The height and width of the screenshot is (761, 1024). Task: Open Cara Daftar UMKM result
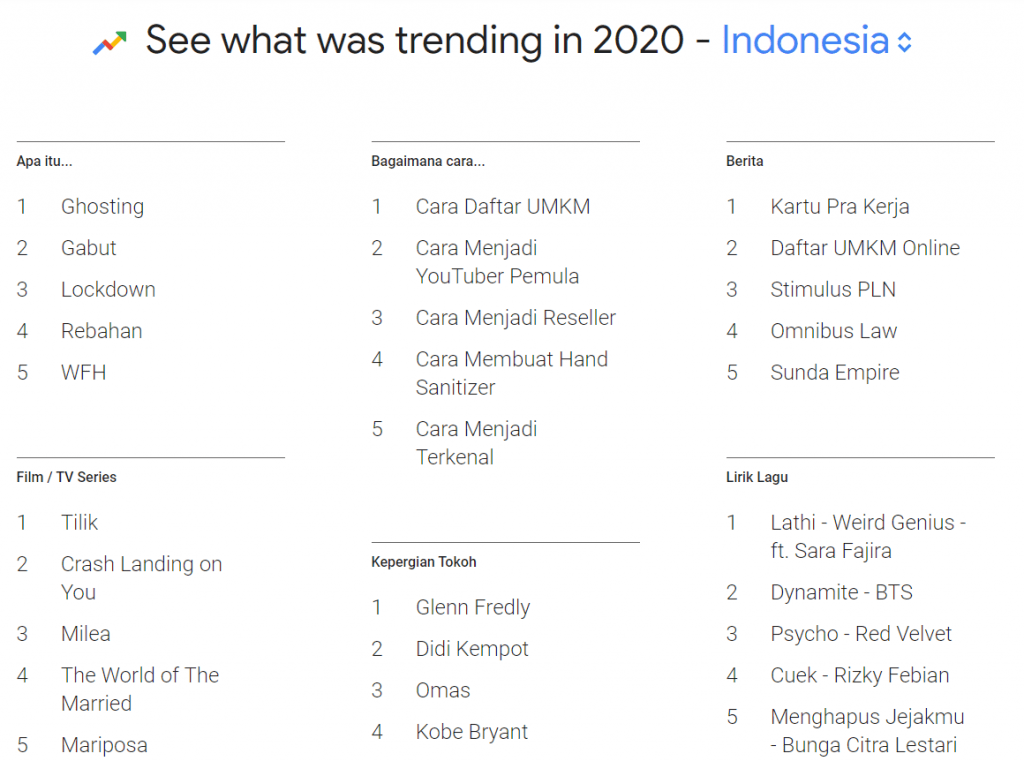click(503, 207)
